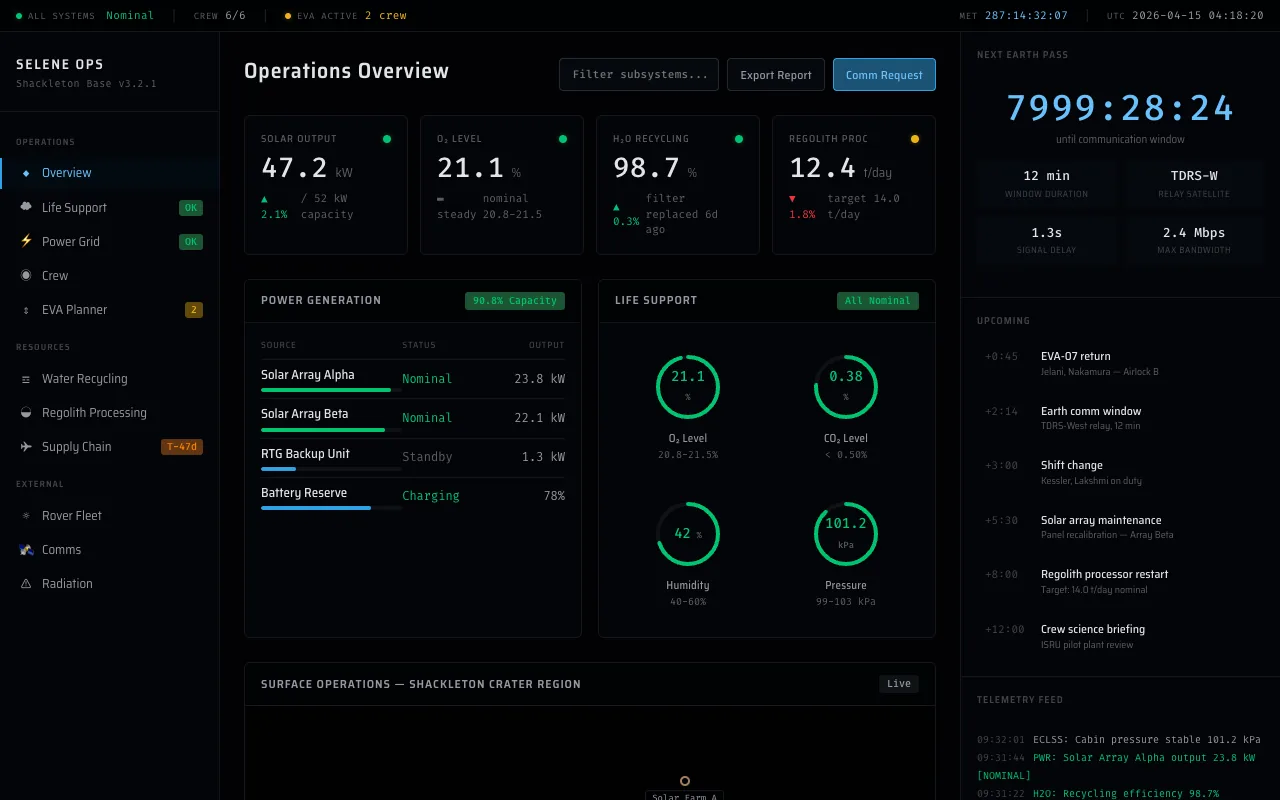
Task: Toggle the Live badge on Surface Operations
Action: point(898,684)
